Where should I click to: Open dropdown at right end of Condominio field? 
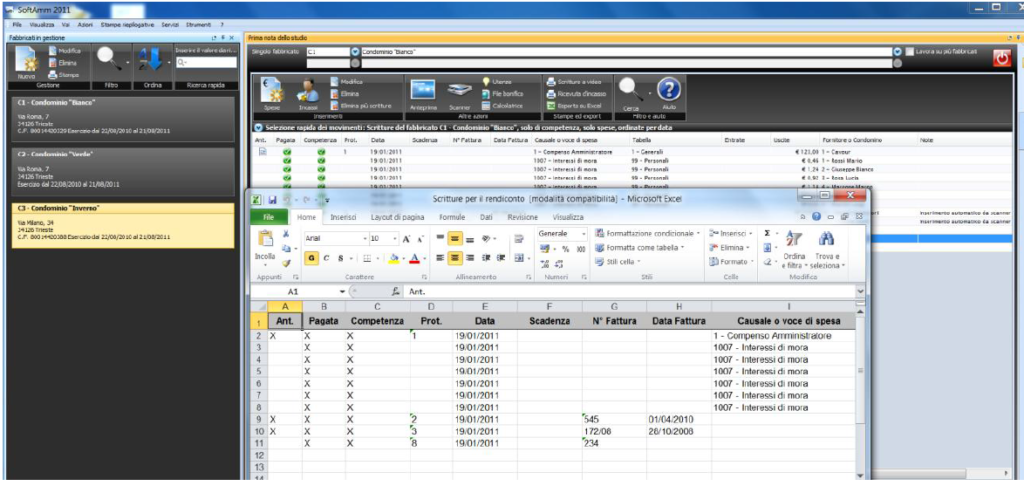897,52
